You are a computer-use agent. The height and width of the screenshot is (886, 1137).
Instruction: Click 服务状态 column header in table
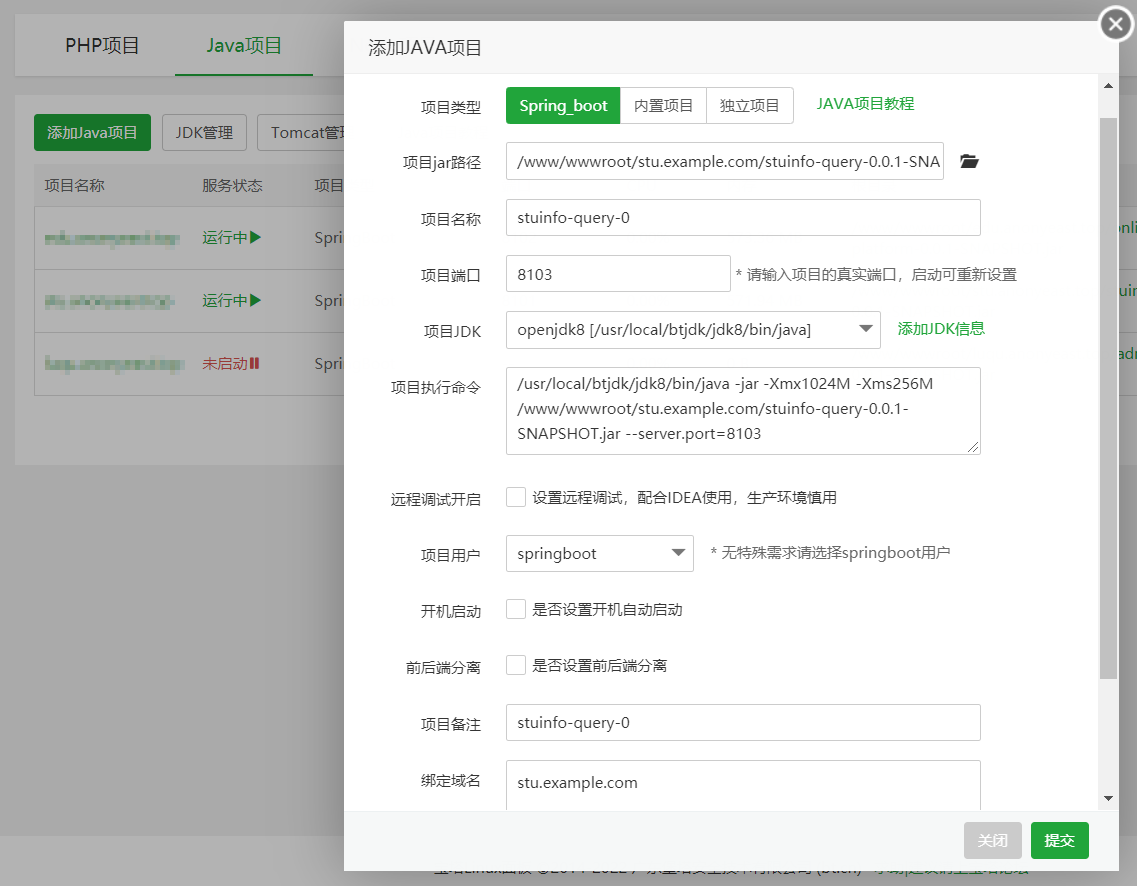(x=232, y=186)
